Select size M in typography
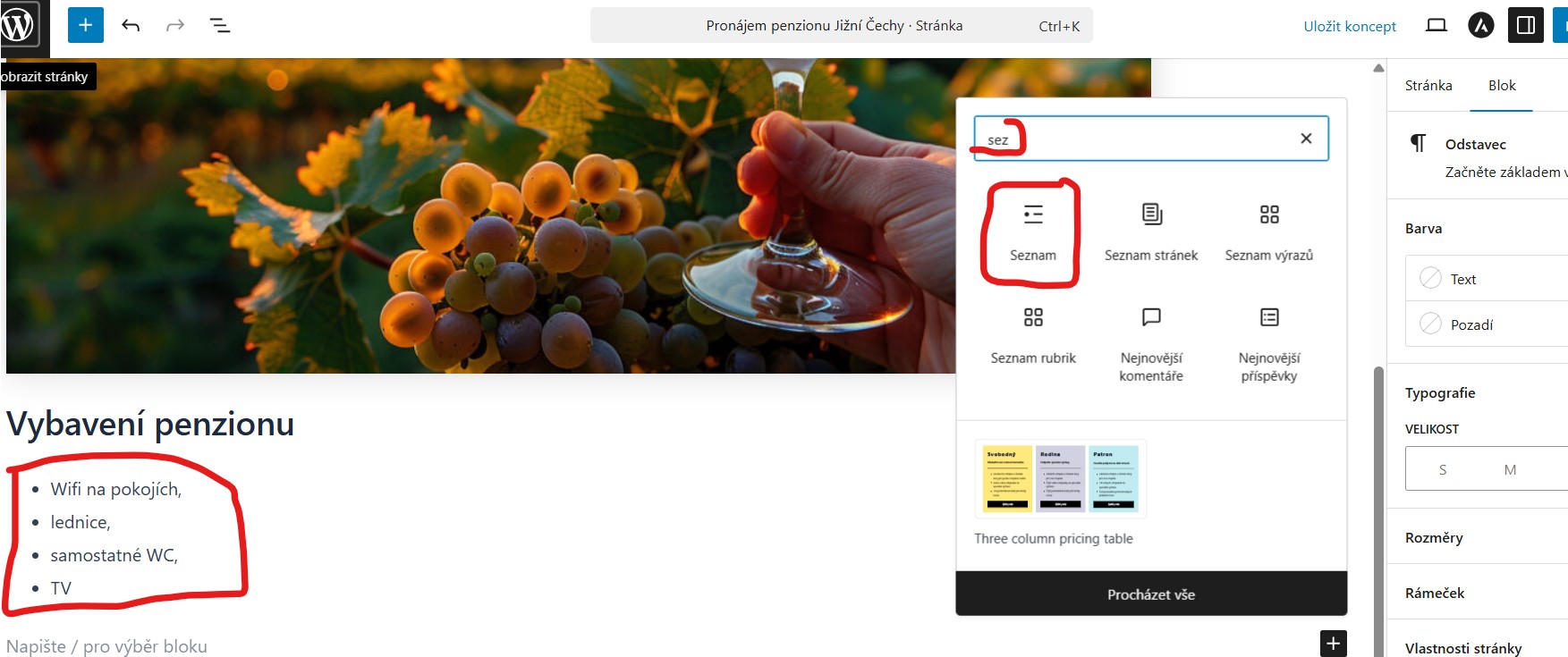 [1510, 469]
